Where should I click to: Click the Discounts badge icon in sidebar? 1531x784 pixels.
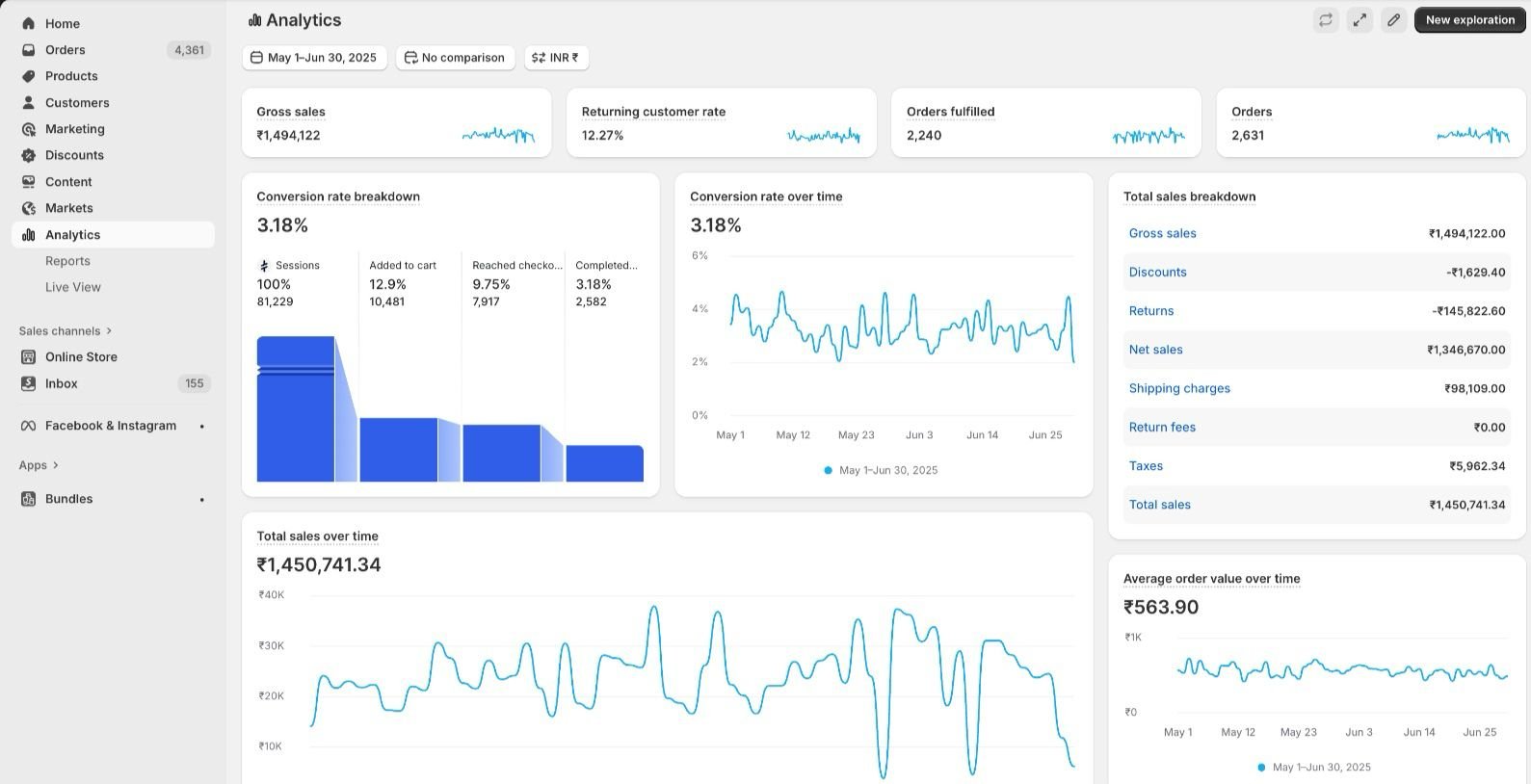(29, 155)
